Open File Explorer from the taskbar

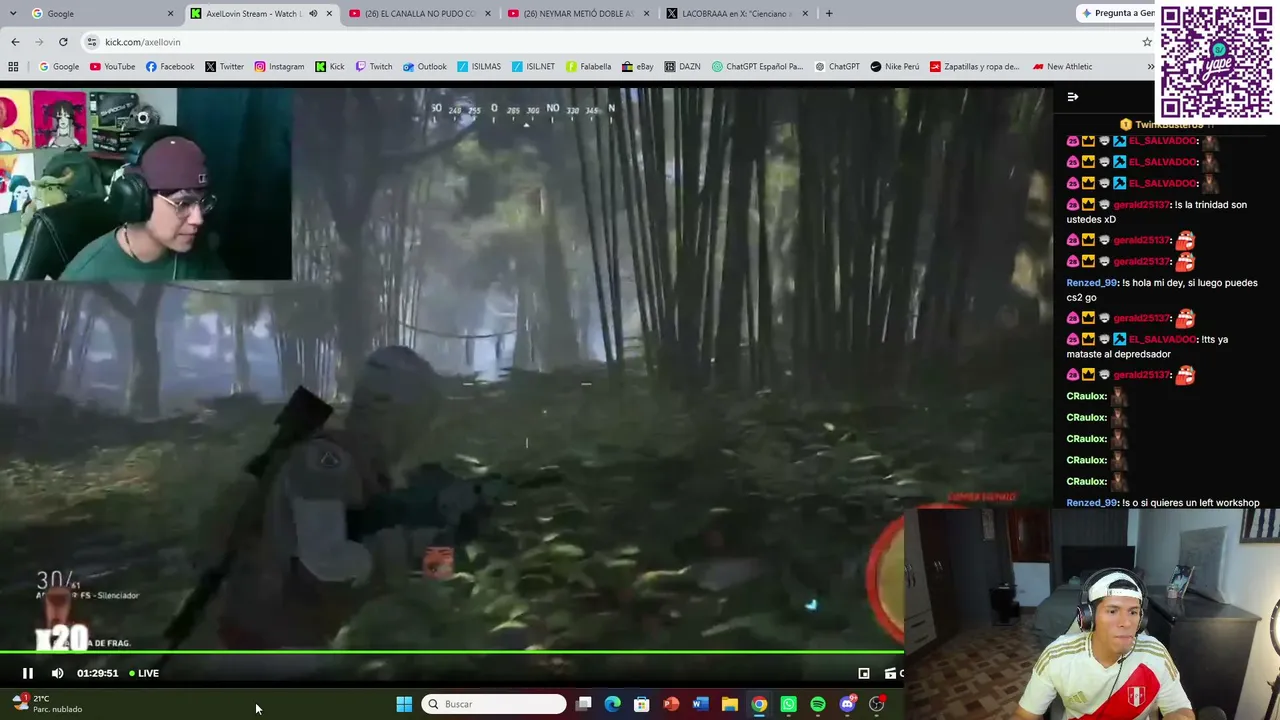730,704
